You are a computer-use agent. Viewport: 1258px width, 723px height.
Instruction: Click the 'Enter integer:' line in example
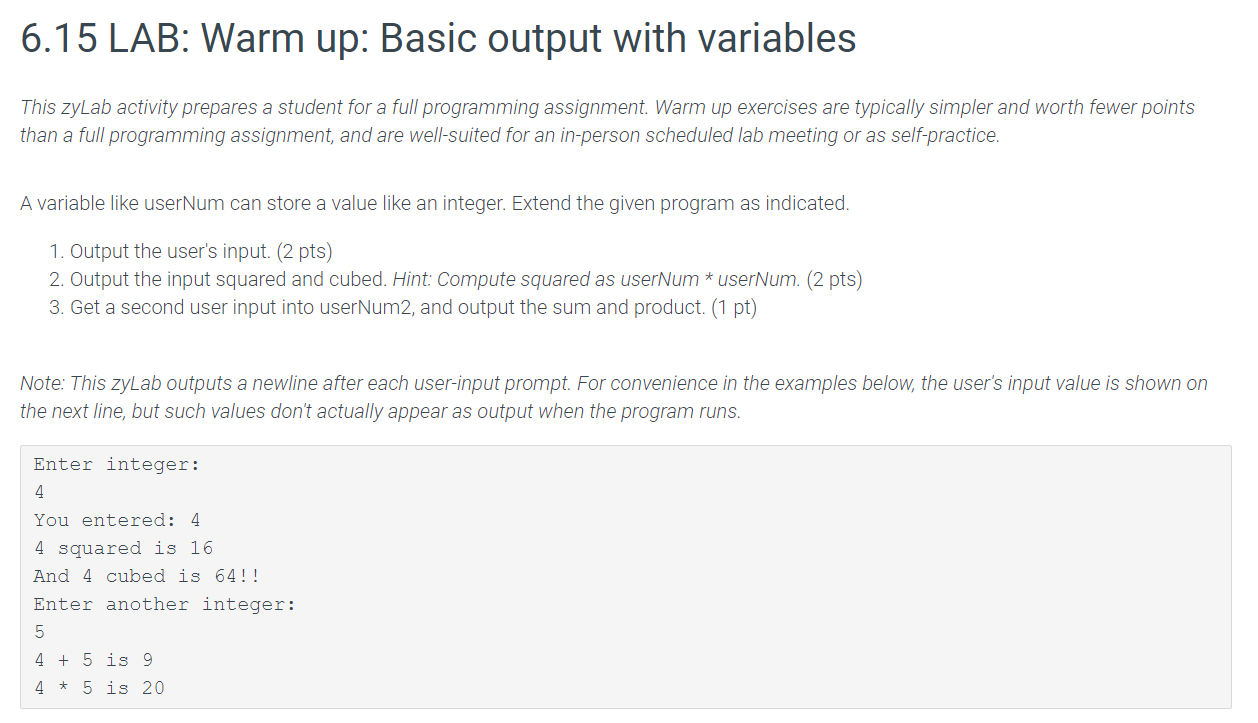click(117, 464)
